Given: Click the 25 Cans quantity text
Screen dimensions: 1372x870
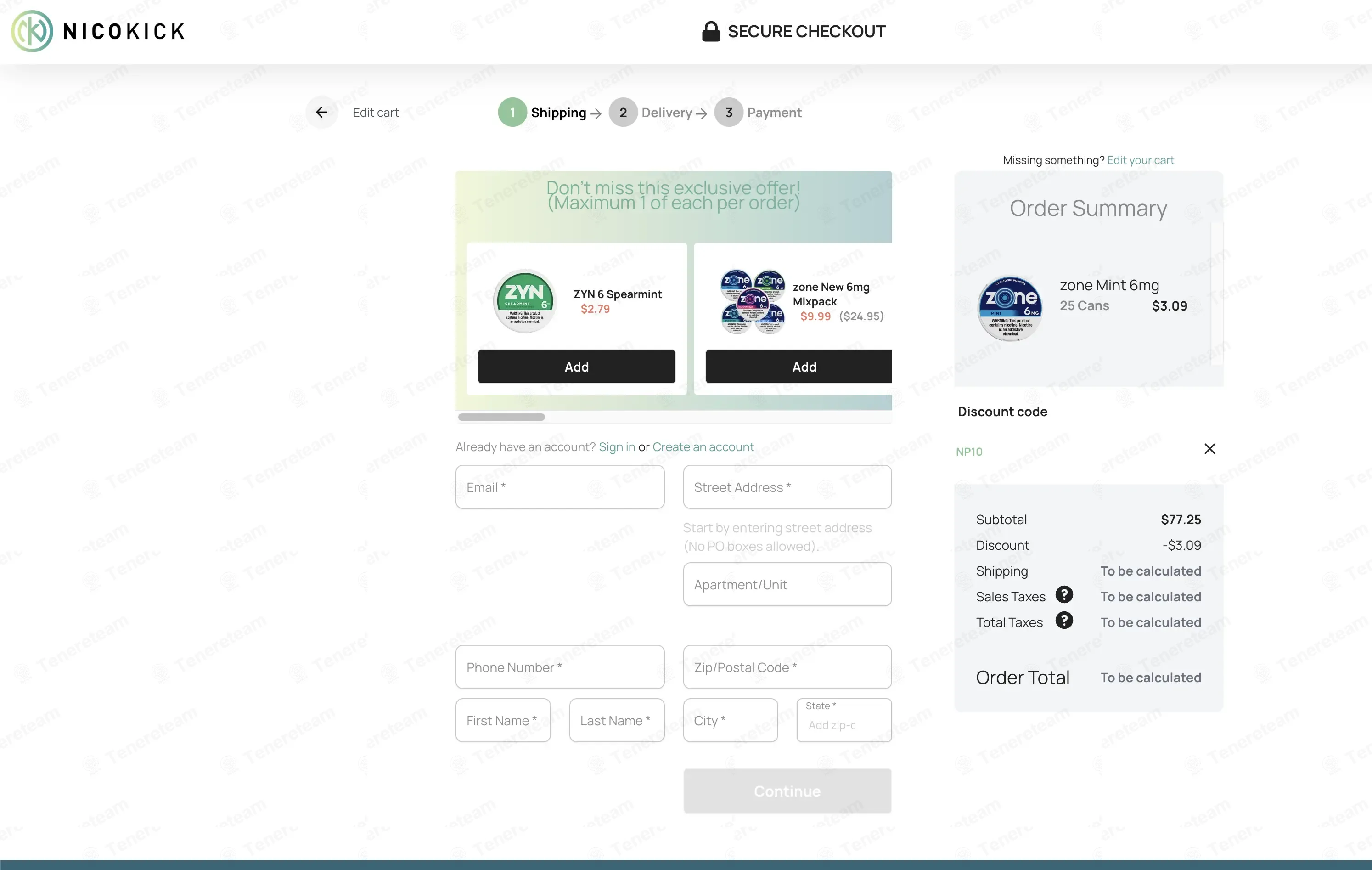Looking at the screenshot, I should (1084, 305).
